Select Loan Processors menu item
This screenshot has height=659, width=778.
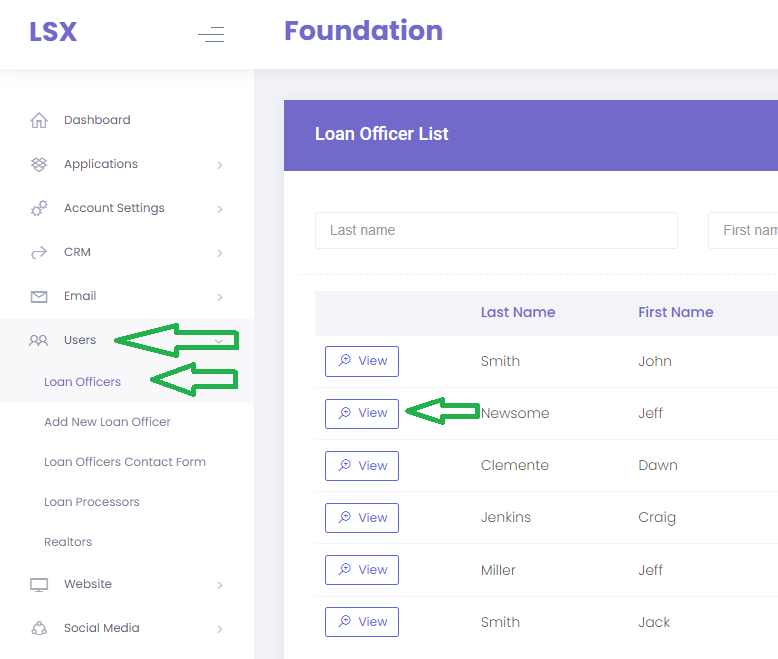[x=92, y=502]
